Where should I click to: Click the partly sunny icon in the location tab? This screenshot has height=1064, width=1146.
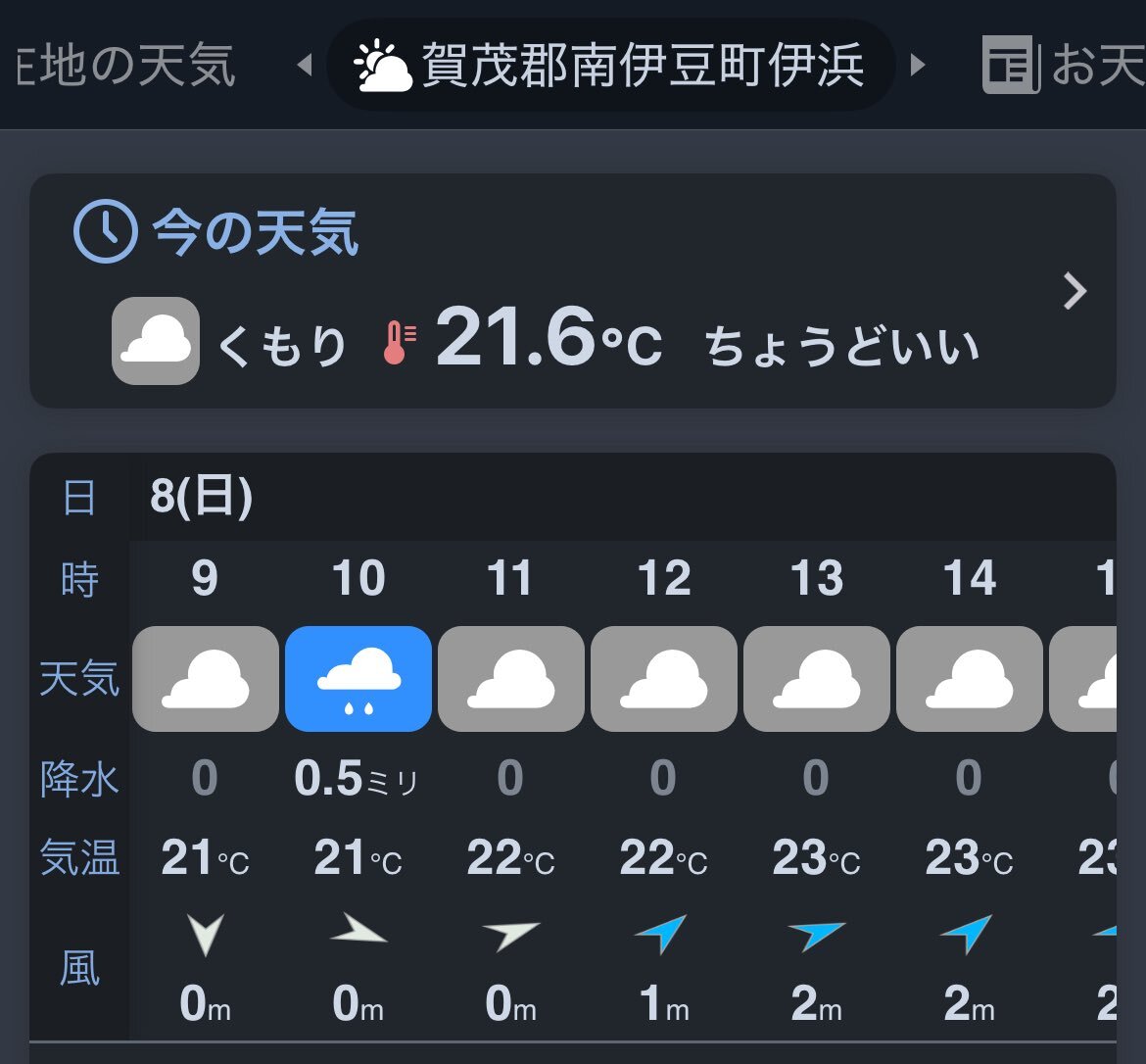(x=382, y=66)
